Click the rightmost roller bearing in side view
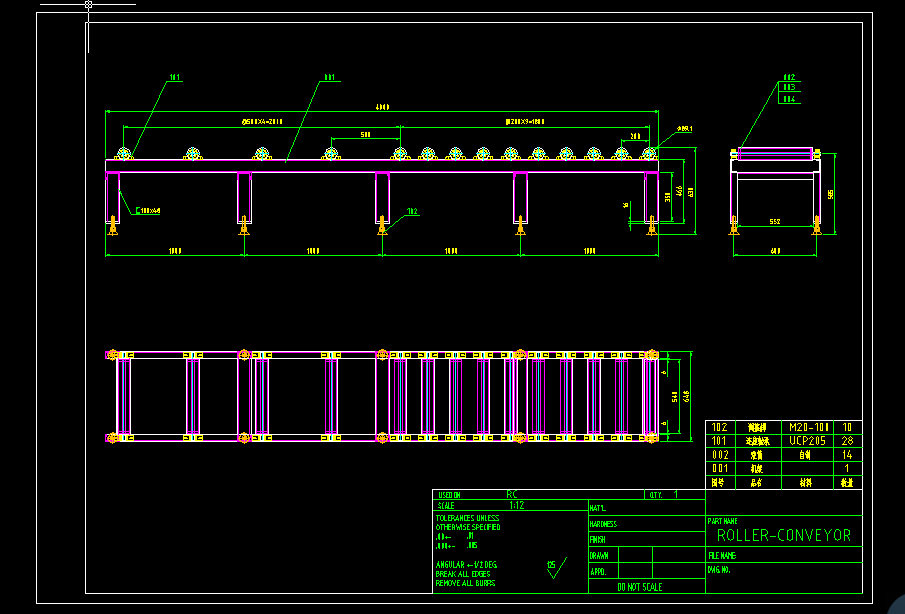Image resolution: width=905 pixels, height=614 pixels. [649, 154]
